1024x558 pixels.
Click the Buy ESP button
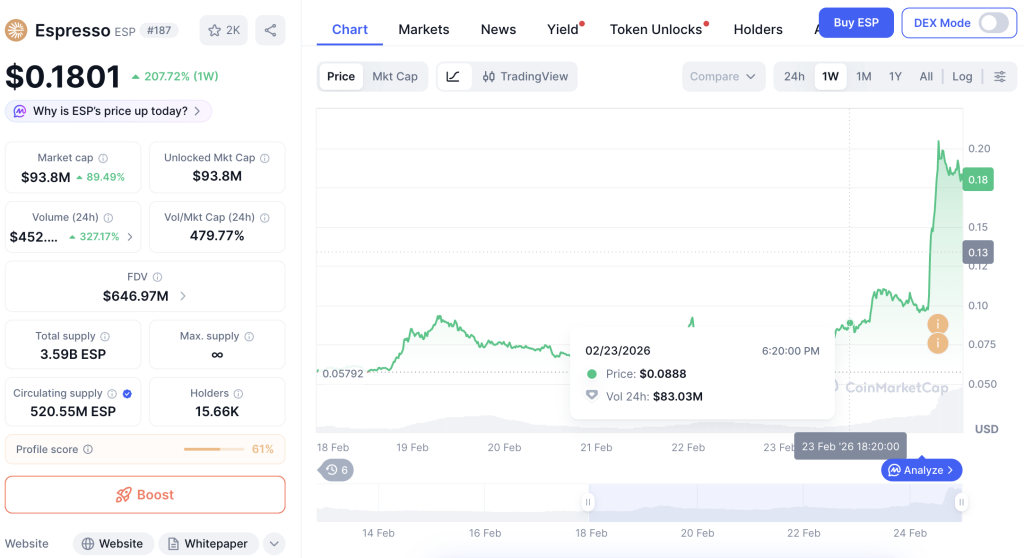coord(856,23)
